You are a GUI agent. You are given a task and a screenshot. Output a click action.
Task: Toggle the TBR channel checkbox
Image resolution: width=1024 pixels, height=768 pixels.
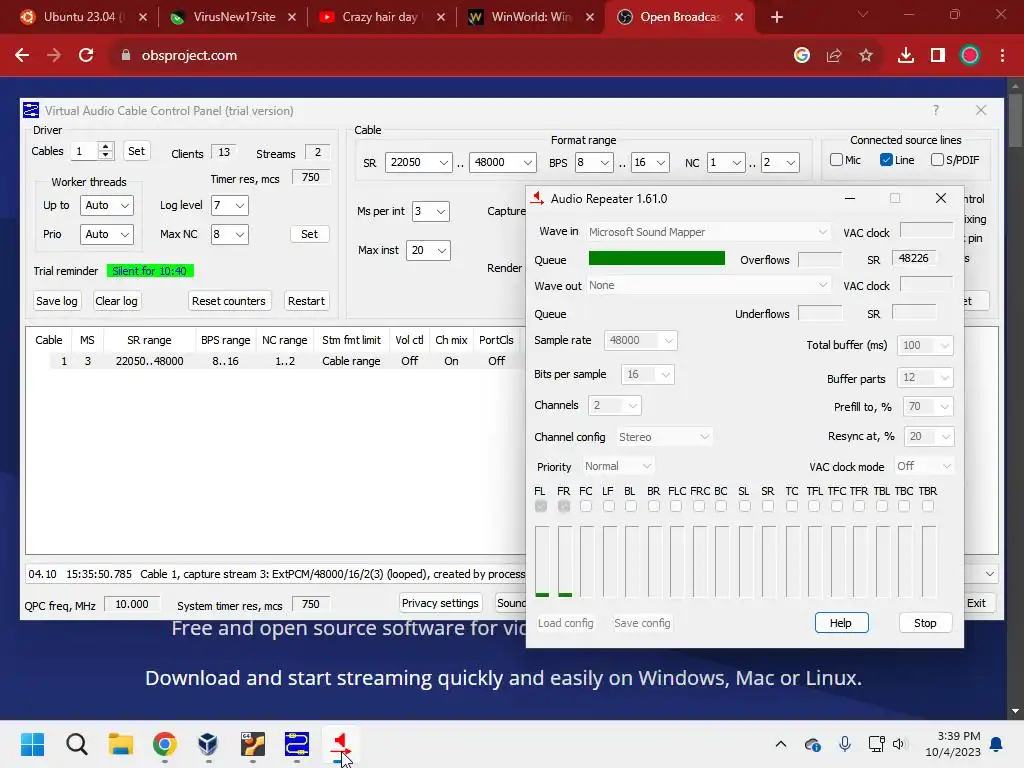click(x=928, y=506)
